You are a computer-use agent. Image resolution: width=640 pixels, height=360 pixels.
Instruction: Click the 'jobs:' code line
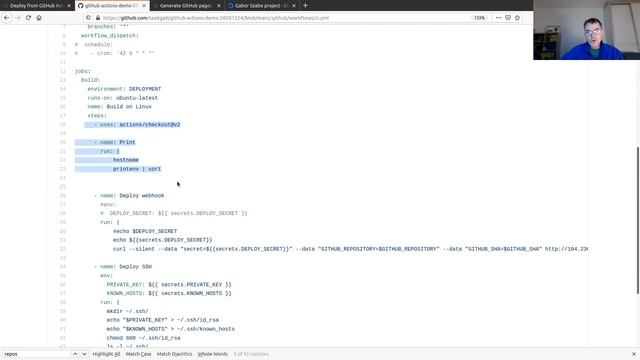tap(83, 71)
